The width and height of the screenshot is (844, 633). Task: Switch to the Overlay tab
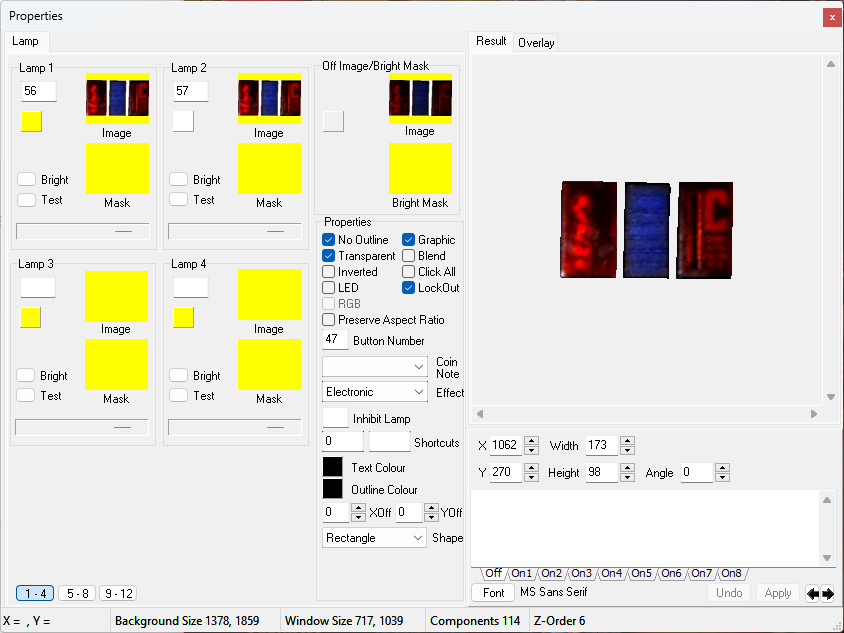coord(536,43)
